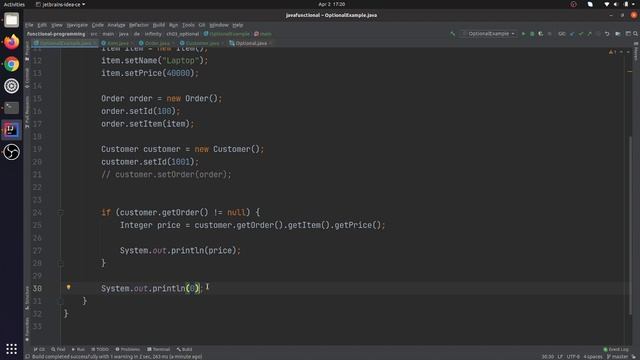640x360 pixels.
Task: Click Activities in the top bar
Action: [x=14, y=4]
